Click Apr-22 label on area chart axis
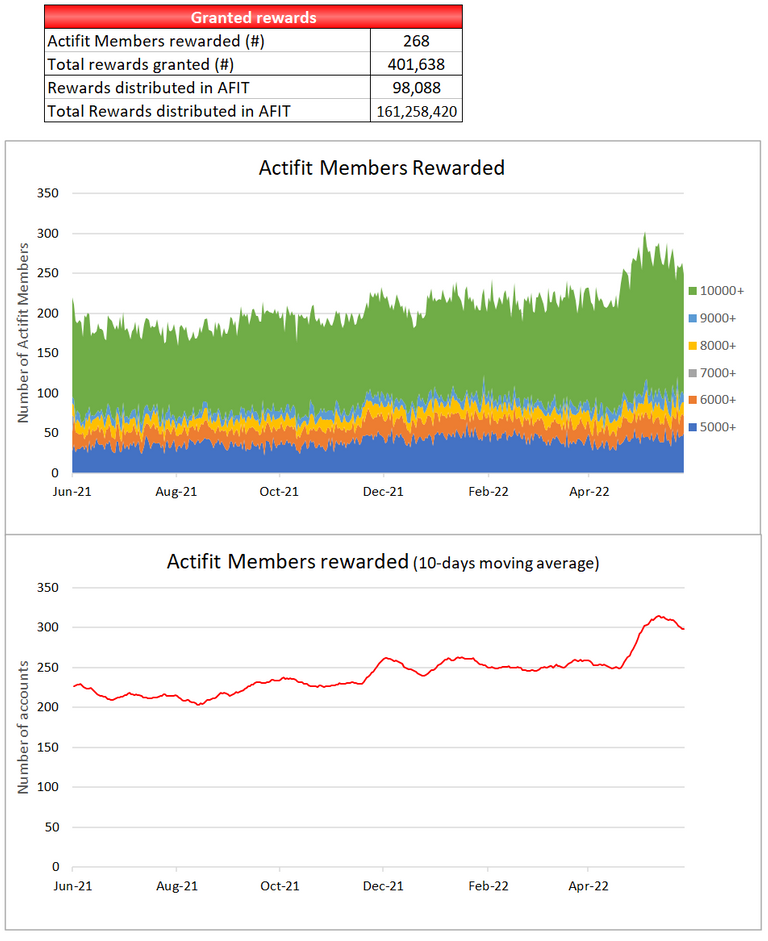Image resolution: width=768 pixels, height=941 pixels. [x=589, y=492]
